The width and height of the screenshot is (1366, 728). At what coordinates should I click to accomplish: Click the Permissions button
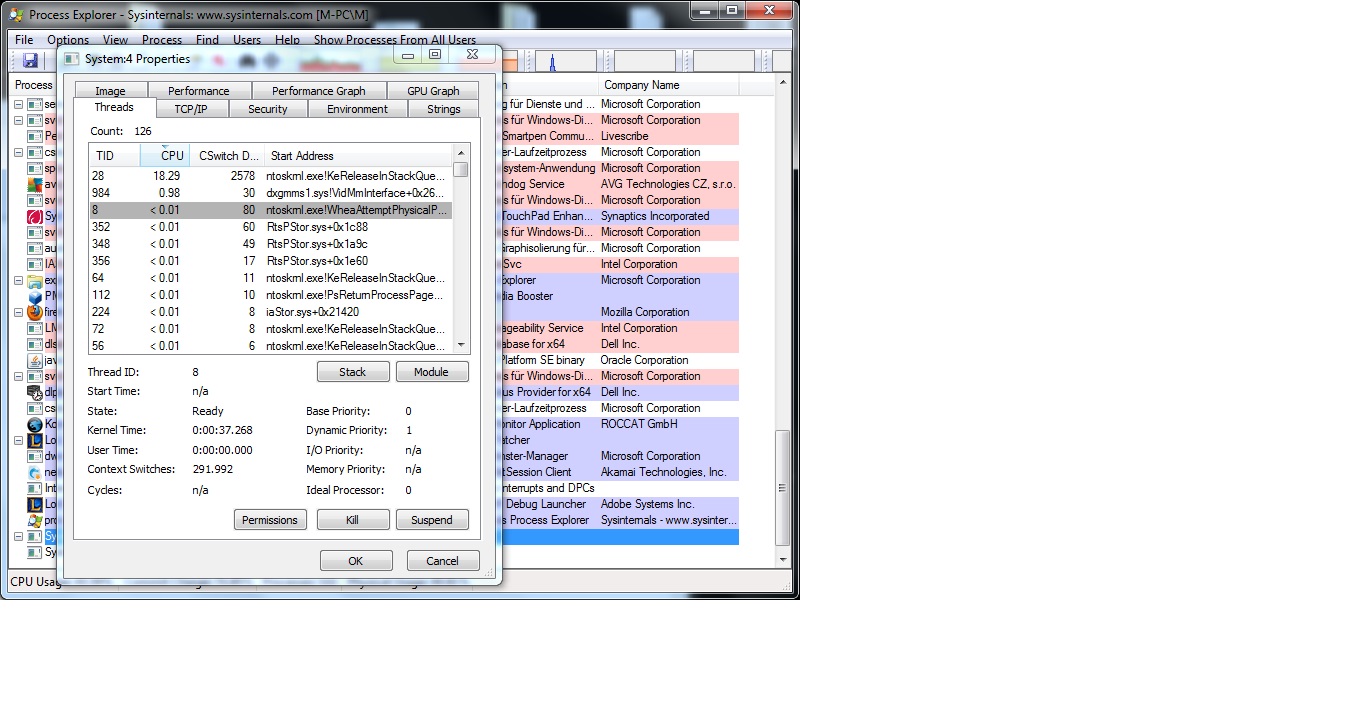click(x=270, y=520)
